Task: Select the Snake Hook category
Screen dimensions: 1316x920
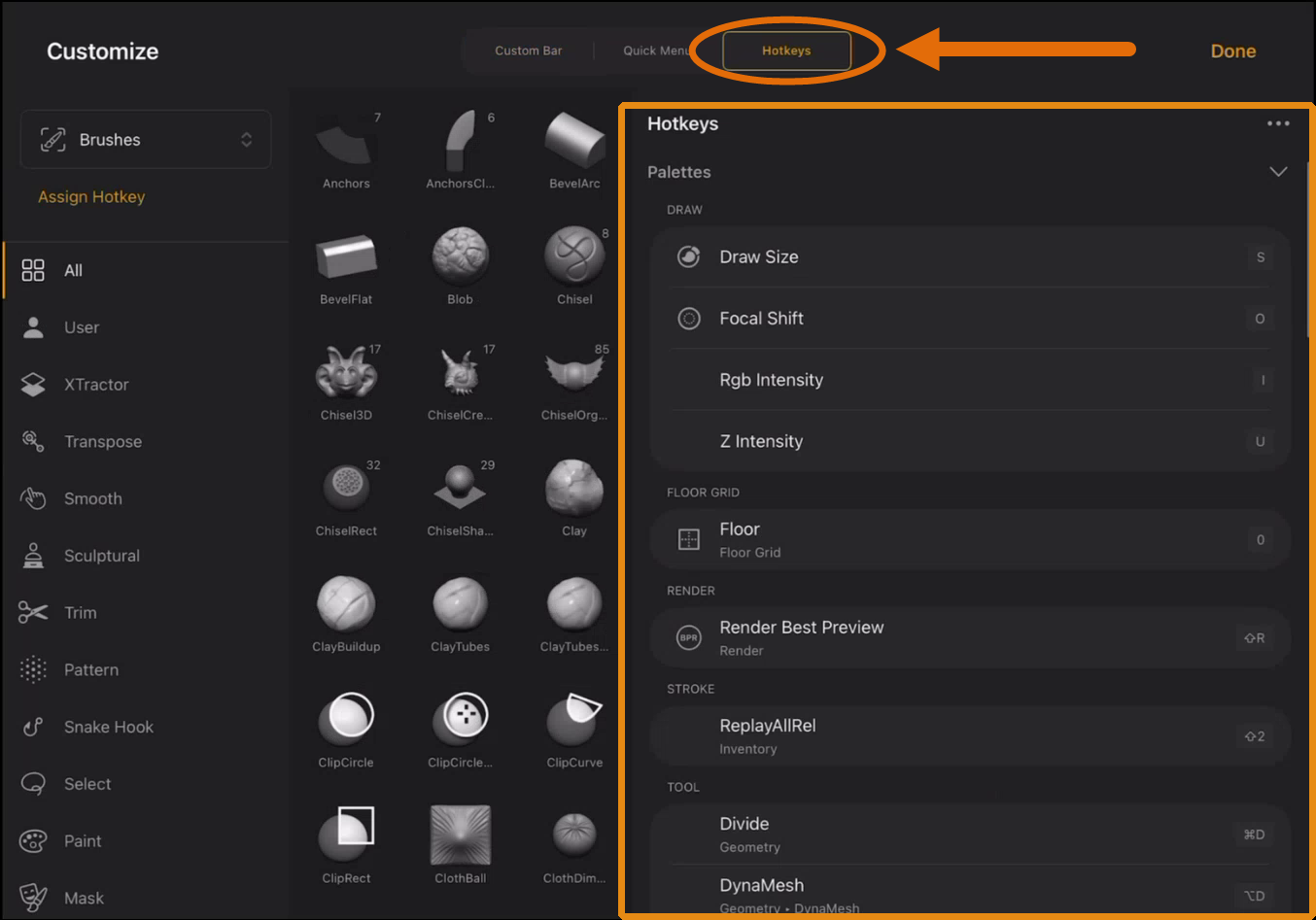Action: [x=146, y=727]
